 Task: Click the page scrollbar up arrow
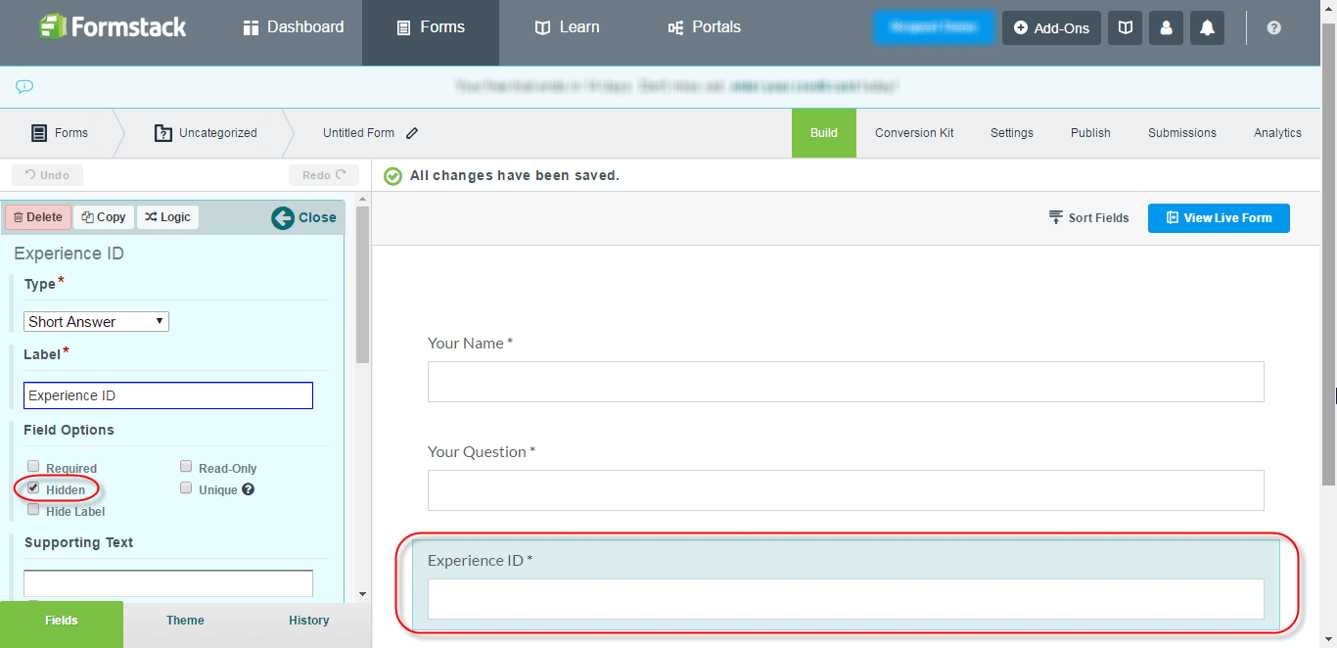(x=1329, y=8)
